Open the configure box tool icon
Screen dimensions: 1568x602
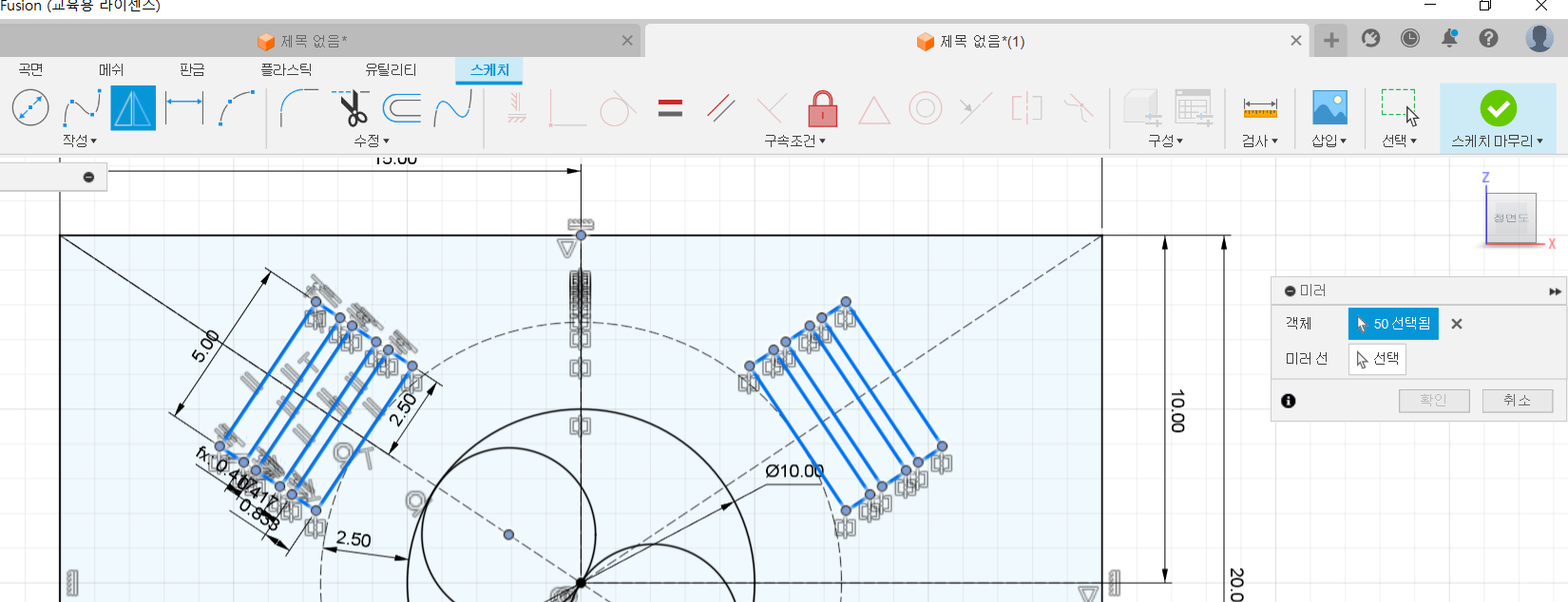1141,108
